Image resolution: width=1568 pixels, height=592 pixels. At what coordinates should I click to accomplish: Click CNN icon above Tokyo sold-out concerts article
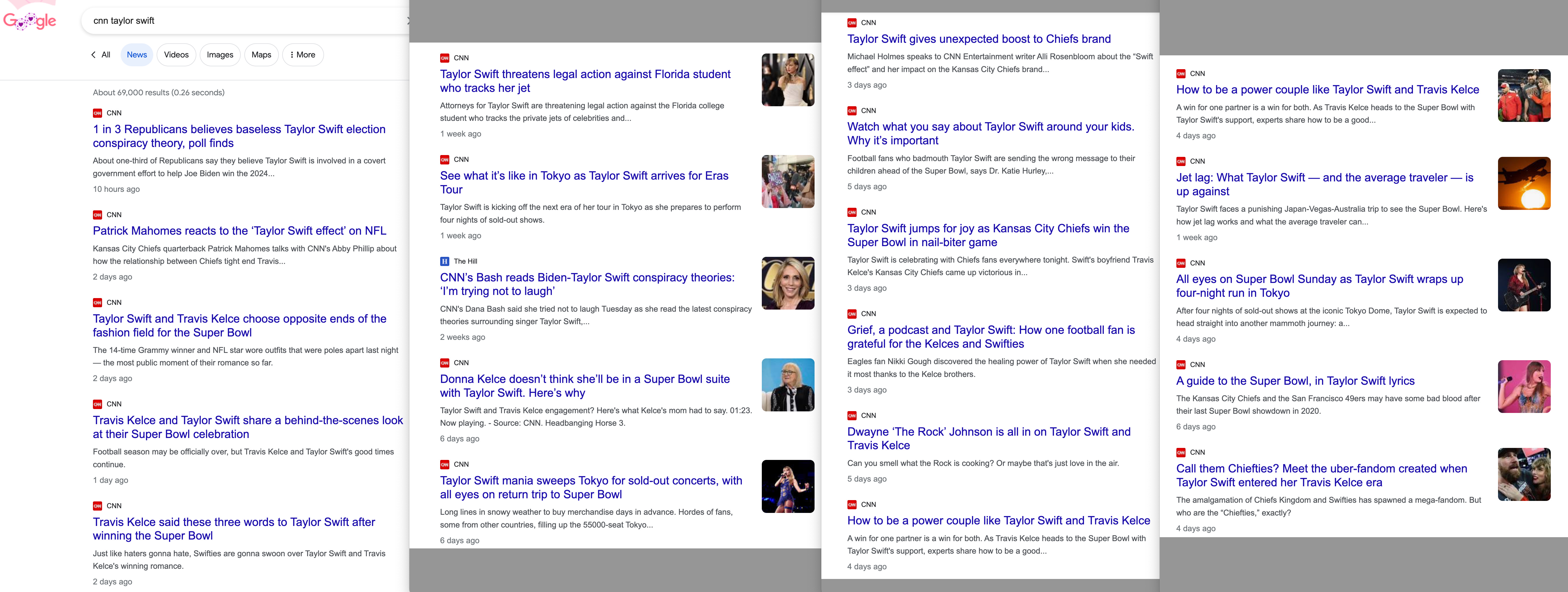444,464
